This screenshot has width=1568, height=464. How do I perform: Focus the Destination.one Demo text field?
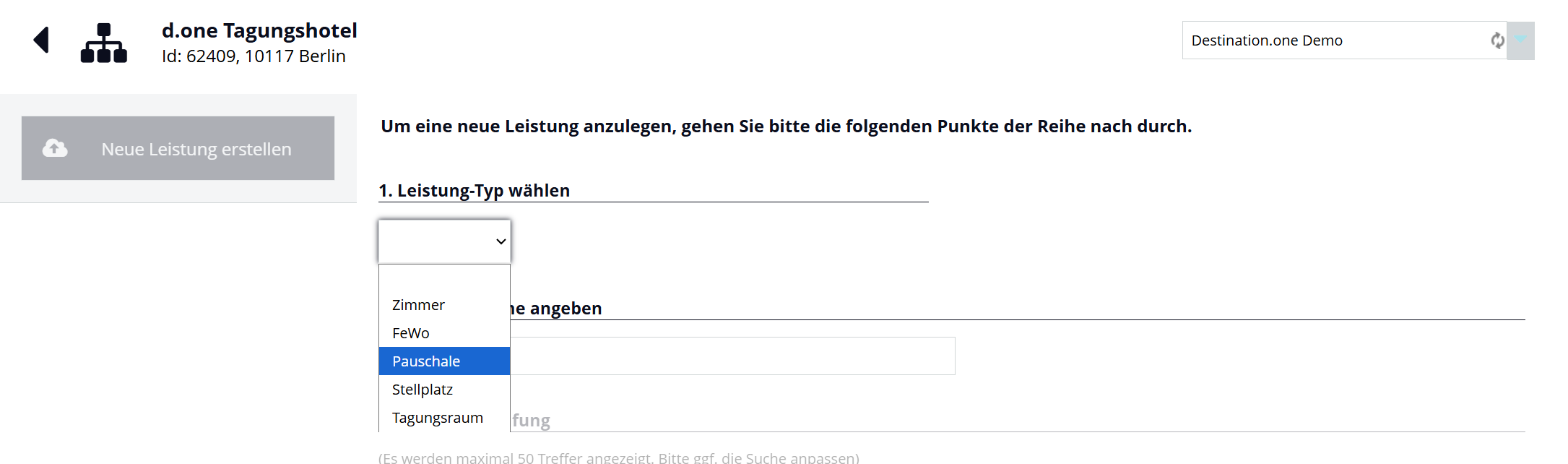1336,40
